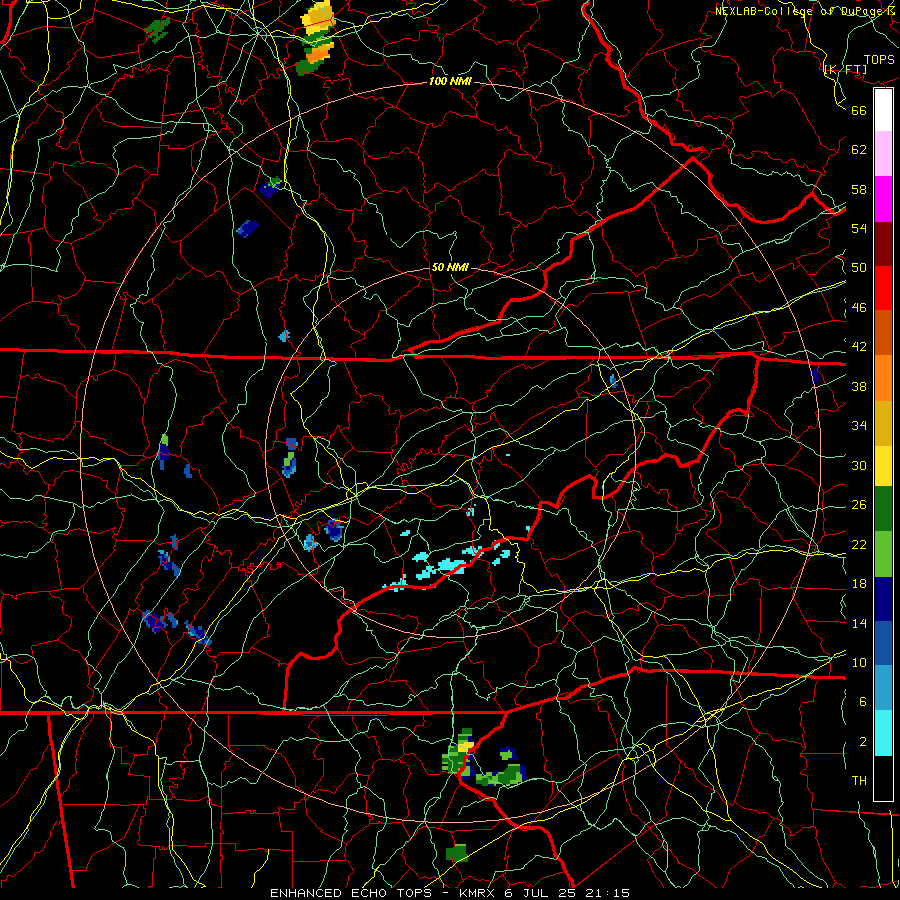Click the dark red (maroon) legend swatch
Viewport: 900px width, 900px height.
pyautogui.click(x=883, y=243)
